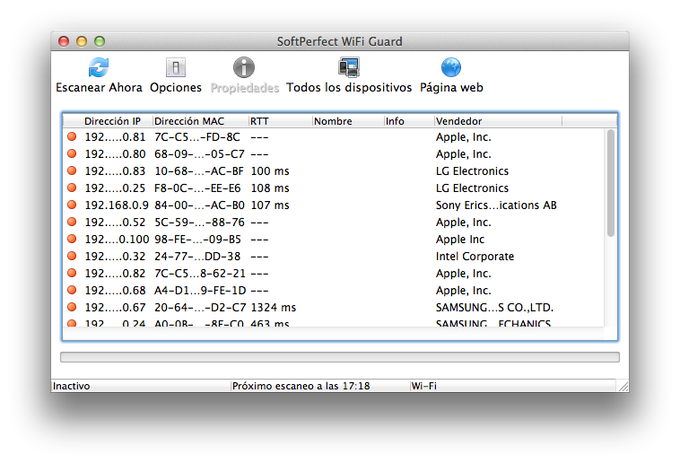Click the window resize grip corner

pos(623,386)
